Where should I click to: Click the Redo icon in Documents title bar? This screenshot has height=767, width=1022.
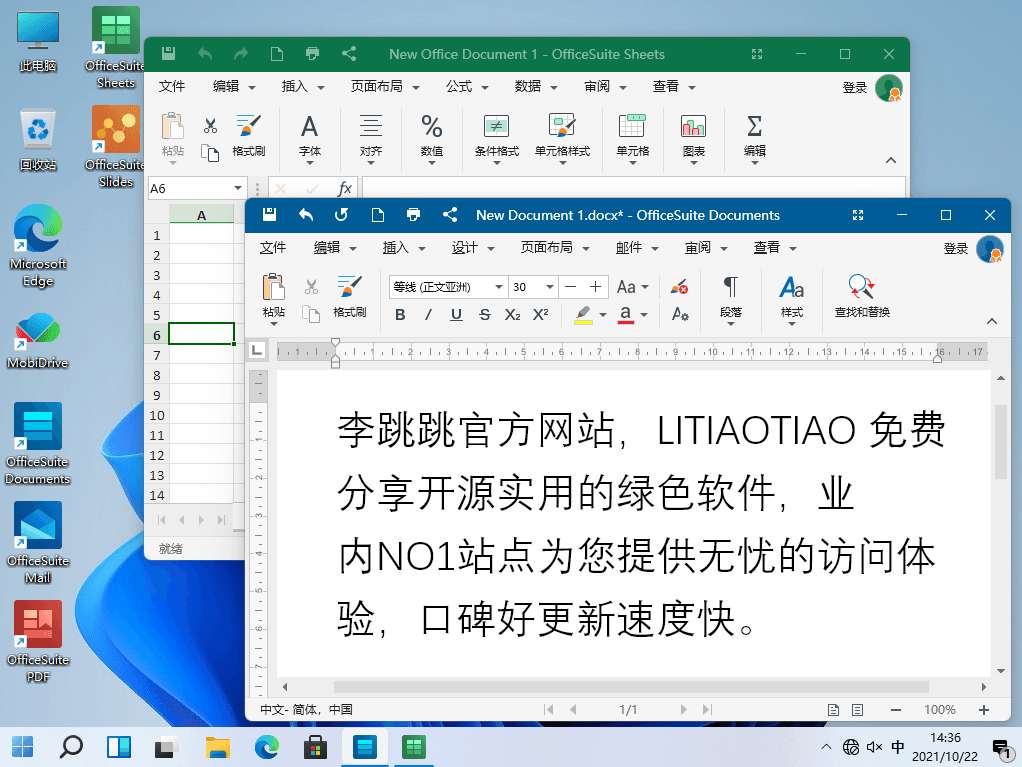[x=342, y=215]
